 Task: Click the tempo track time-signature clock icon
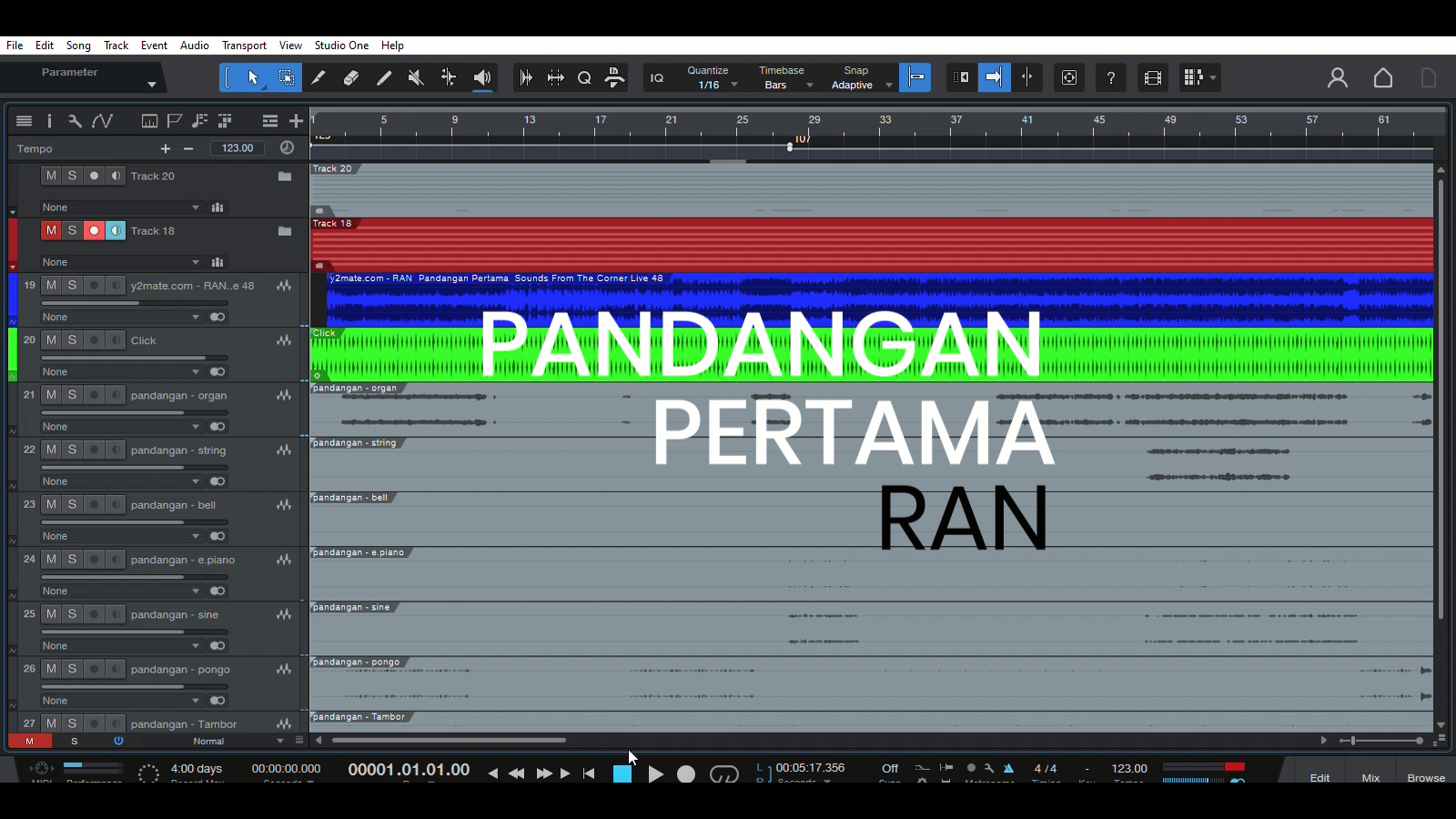click(x=287, y=148)
